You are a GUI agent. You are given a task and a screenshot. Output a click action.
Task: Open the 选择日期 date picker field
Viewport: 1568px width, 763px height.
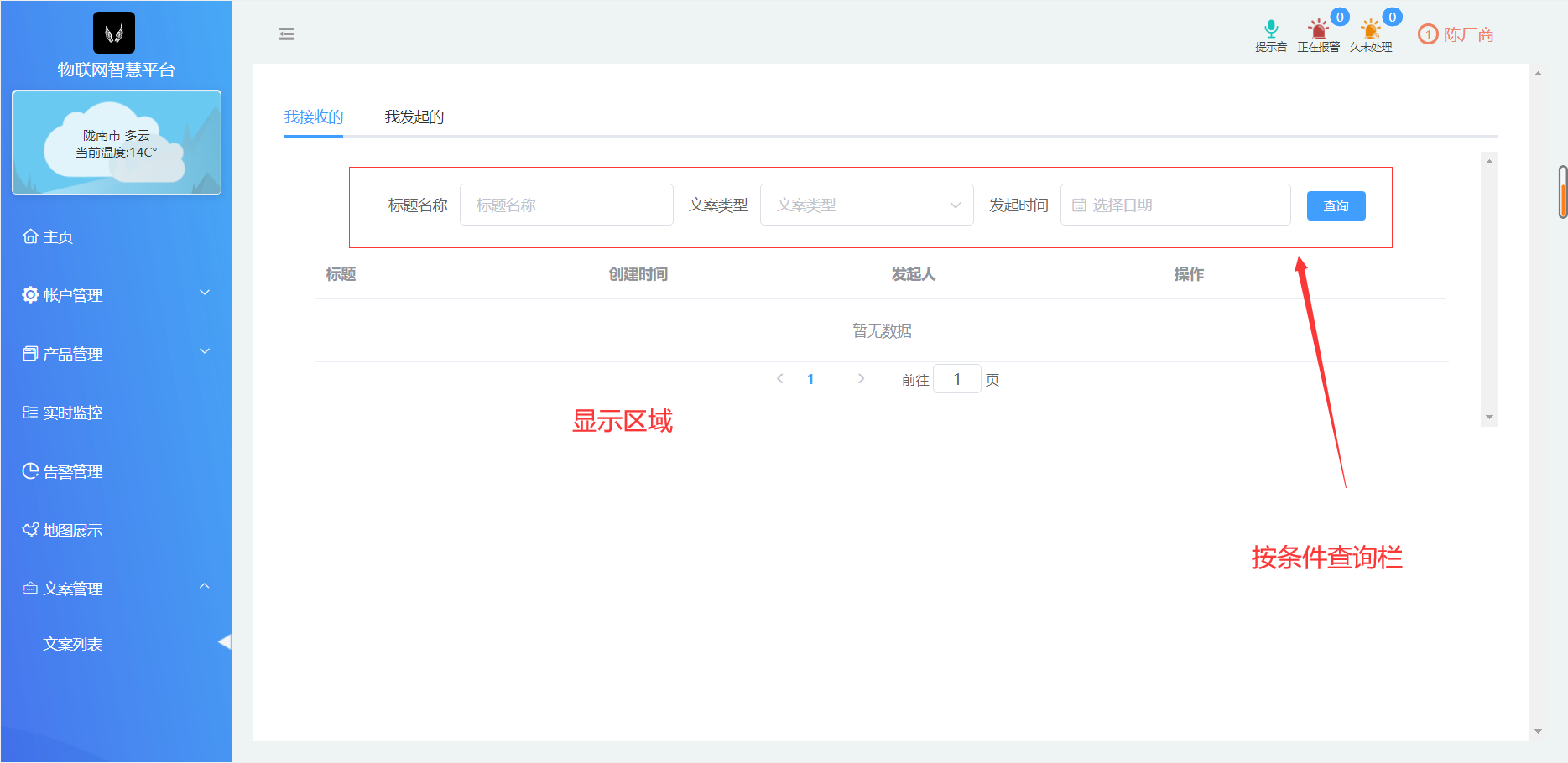[1175, 205]
